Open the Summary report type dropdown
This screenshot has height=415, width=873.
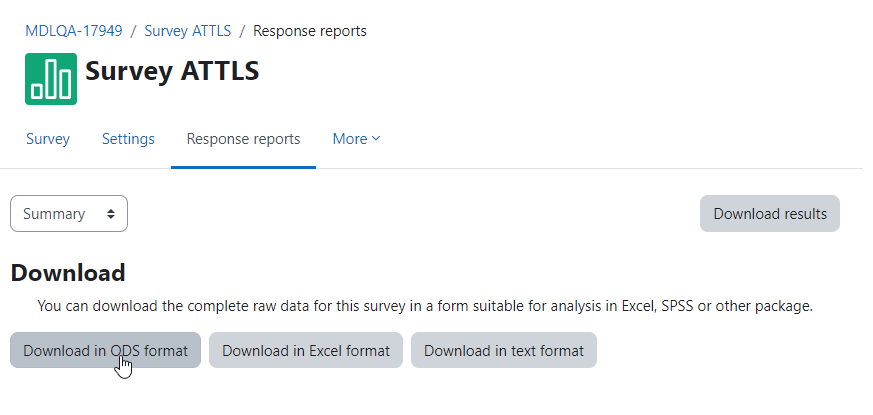click(69, 213)
